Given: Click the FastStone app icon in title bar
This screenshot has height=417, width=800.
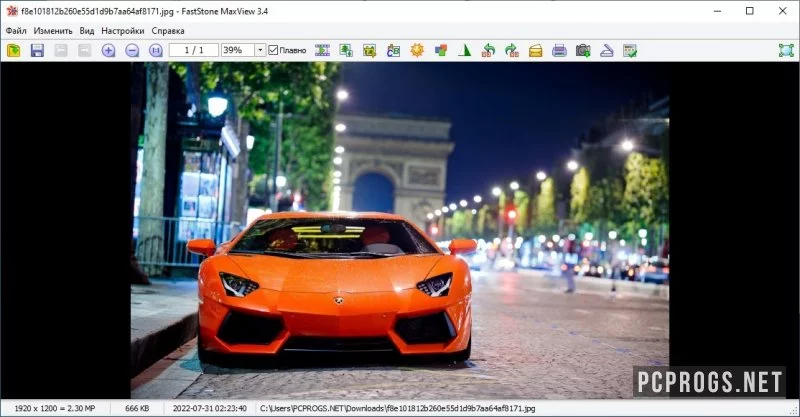Looking at the screenshot, I should click(12, 11).
